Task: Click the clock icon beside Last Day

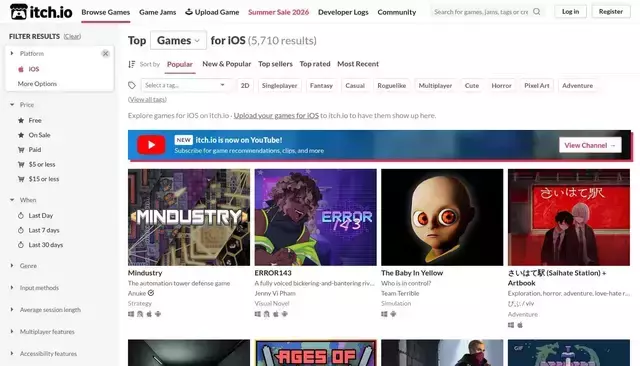Action: click(21, 215)
